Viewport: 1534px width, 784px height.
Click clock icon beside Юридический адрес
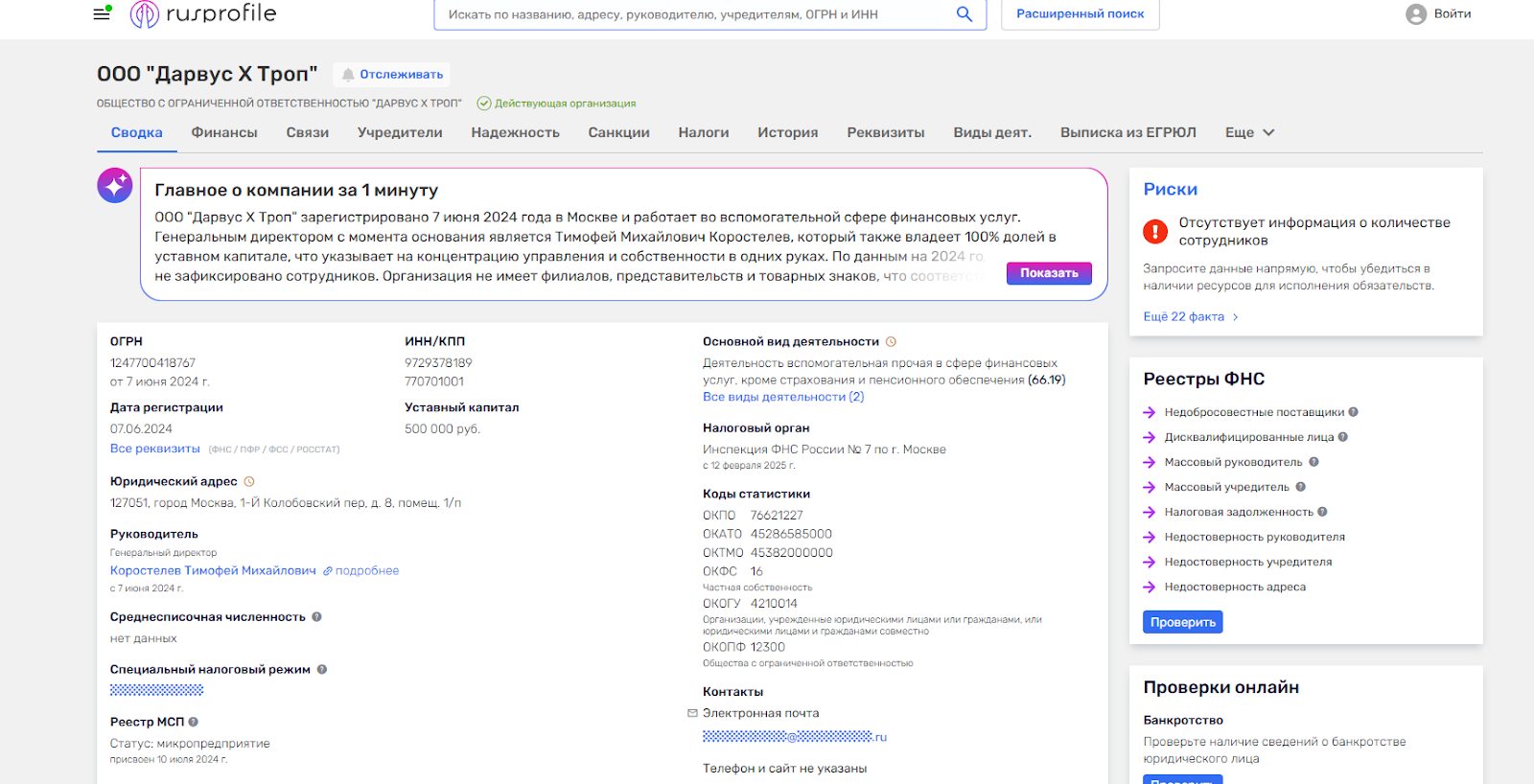tap(249, 482)
